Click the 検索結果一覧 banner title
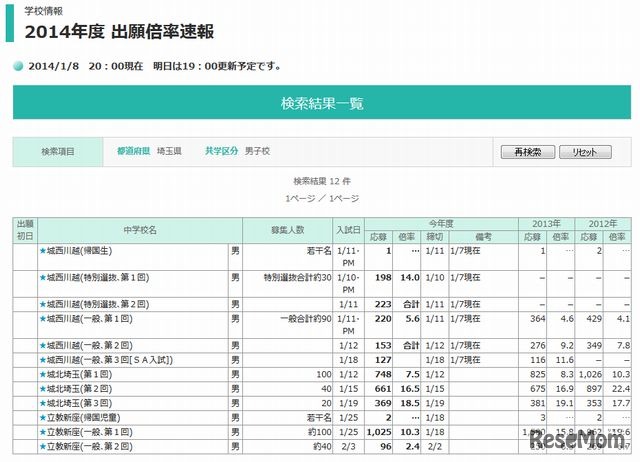The width and height of the screenshot is (640, 462). 322,103
